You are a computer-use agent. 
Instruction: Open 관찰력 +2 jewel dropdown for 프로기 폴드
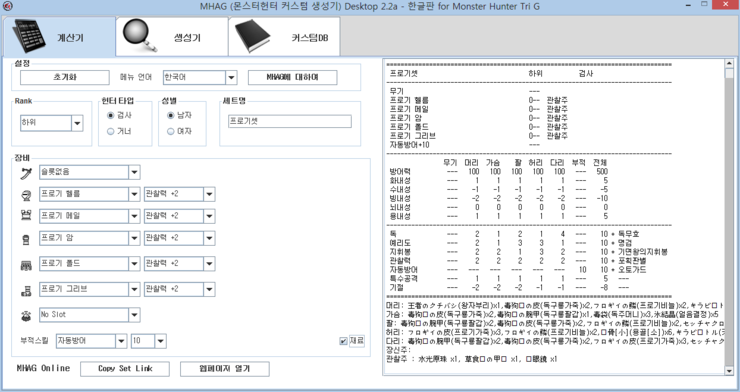(210, 264)
